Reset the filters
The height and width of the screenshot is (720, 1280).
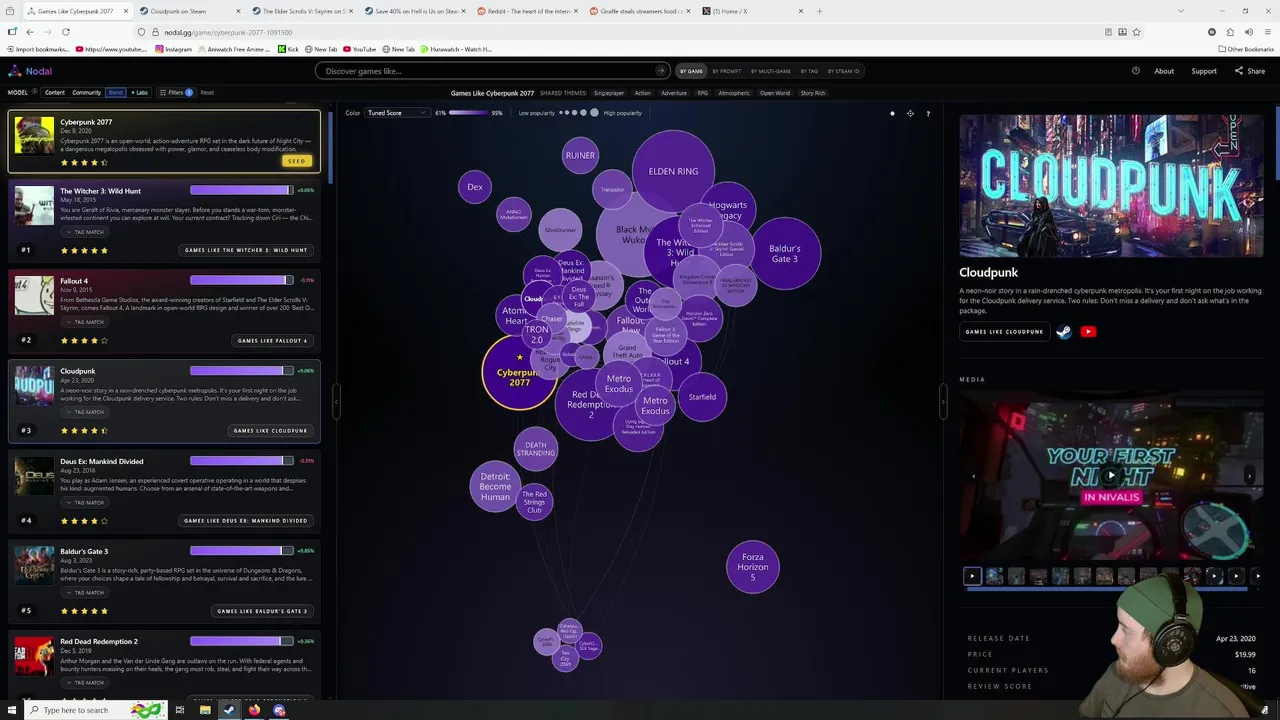[207, 92]
